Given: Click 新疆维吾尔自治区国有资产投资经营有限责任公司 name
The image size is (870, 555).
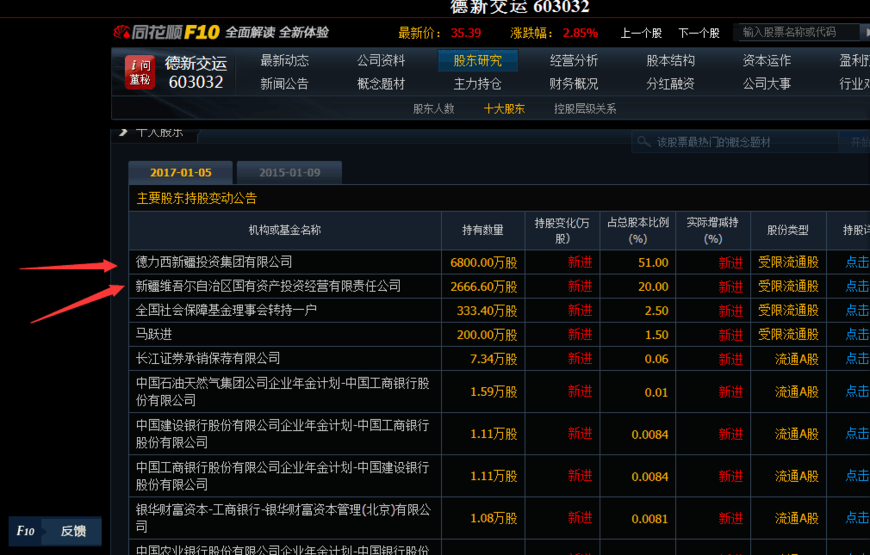Looking at the screenshot, I should click(268, 286).
